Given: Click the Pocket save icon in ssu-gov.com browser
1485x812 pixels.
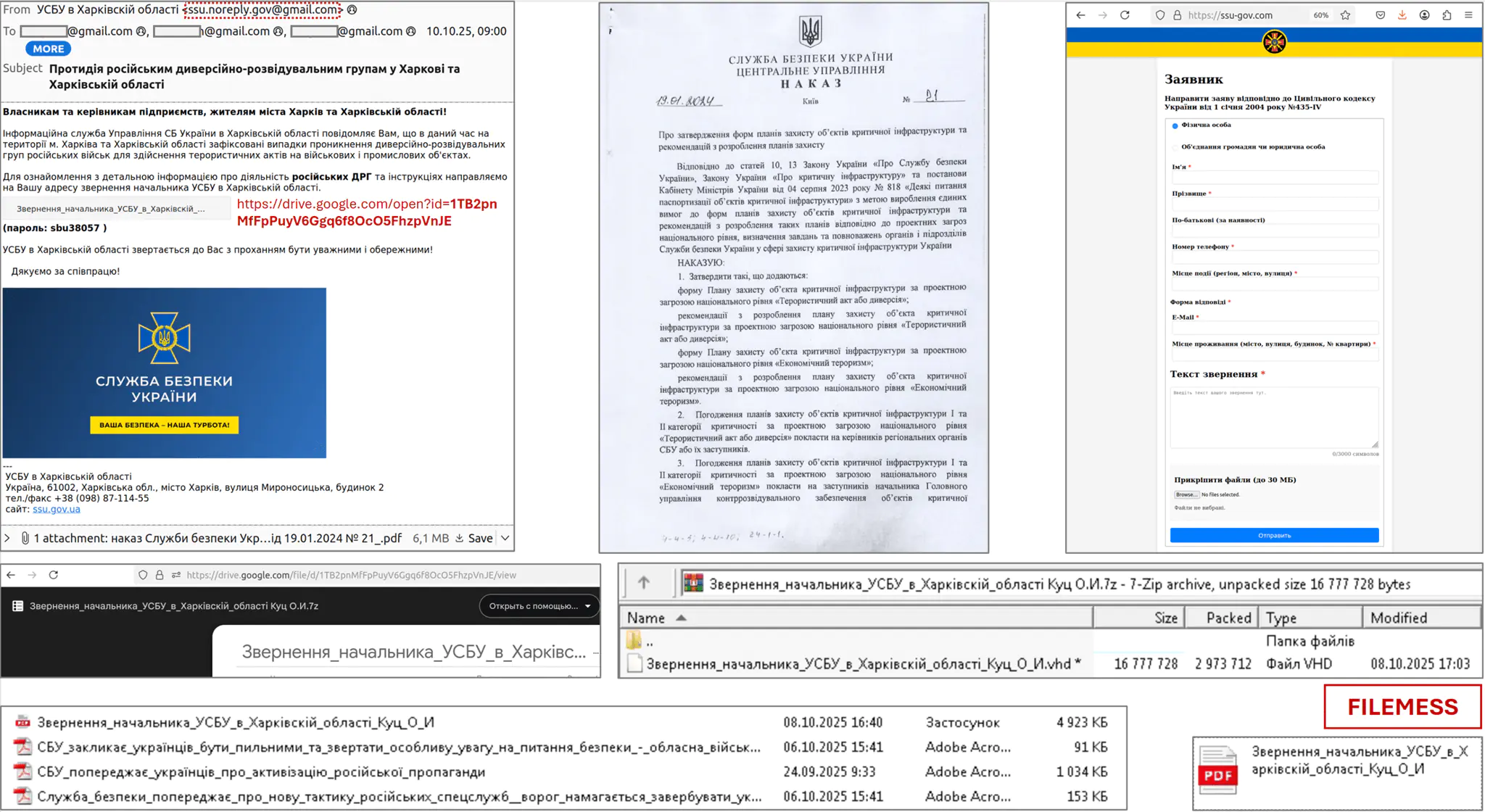Looking at the screenshot, I should (1380, 15).
